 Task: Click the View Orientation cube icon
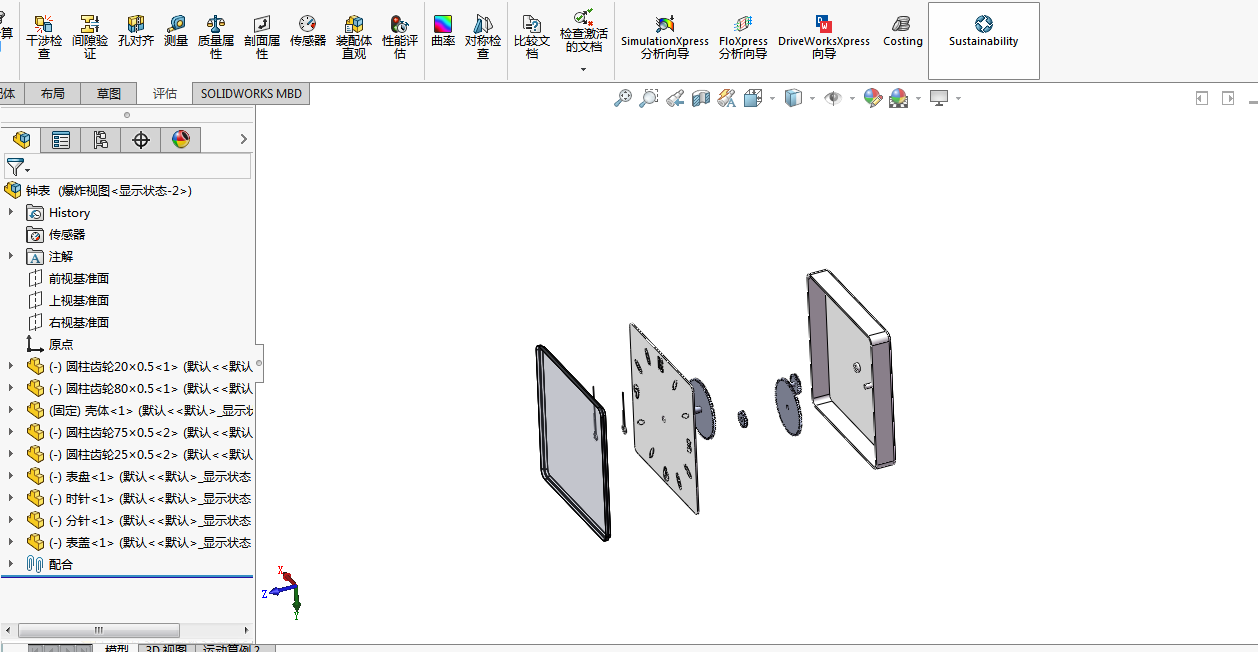(752, 98)
